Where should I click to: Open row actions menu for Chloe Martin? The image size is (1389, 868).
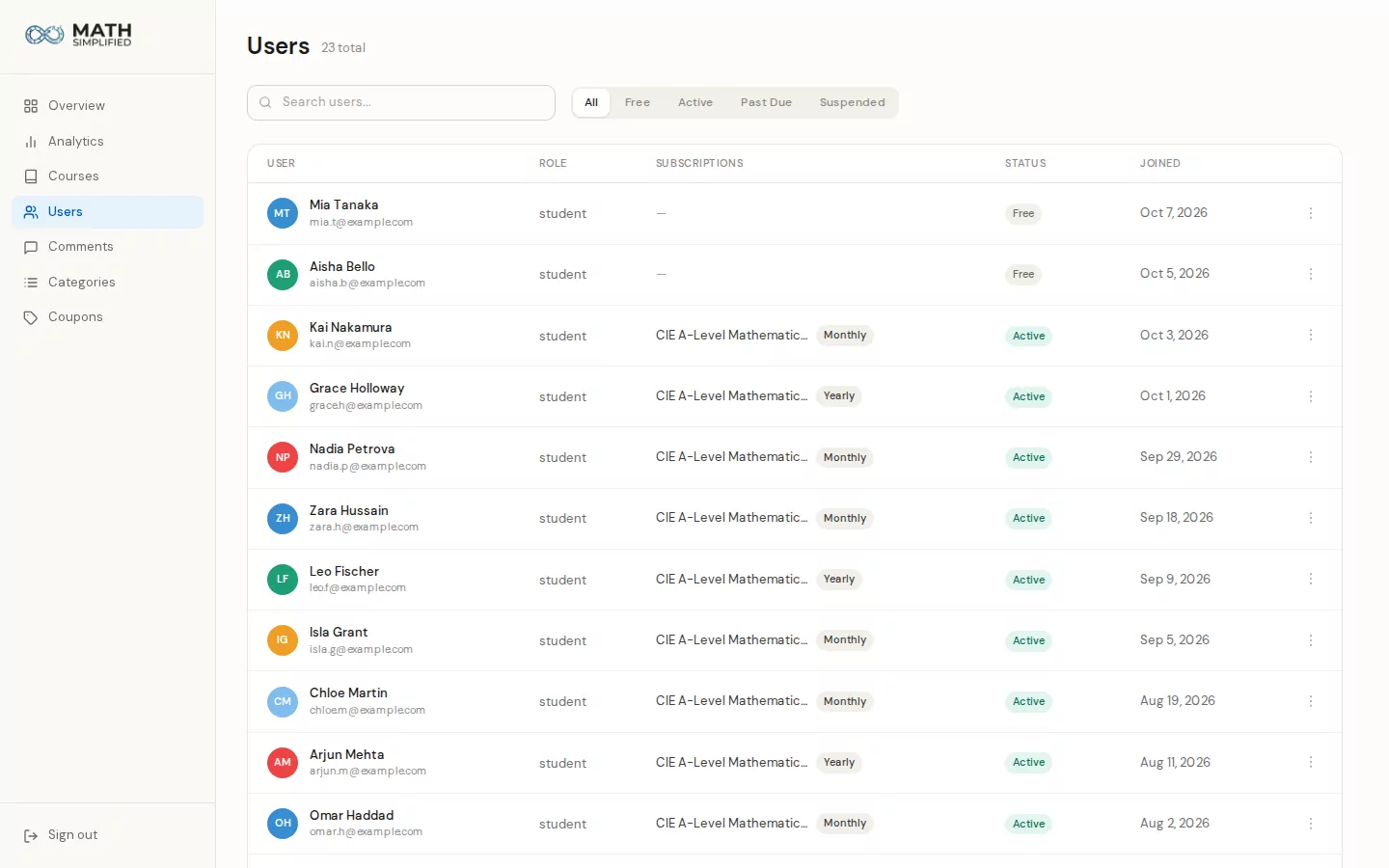pyautogui.click(x=1311, y=701)
